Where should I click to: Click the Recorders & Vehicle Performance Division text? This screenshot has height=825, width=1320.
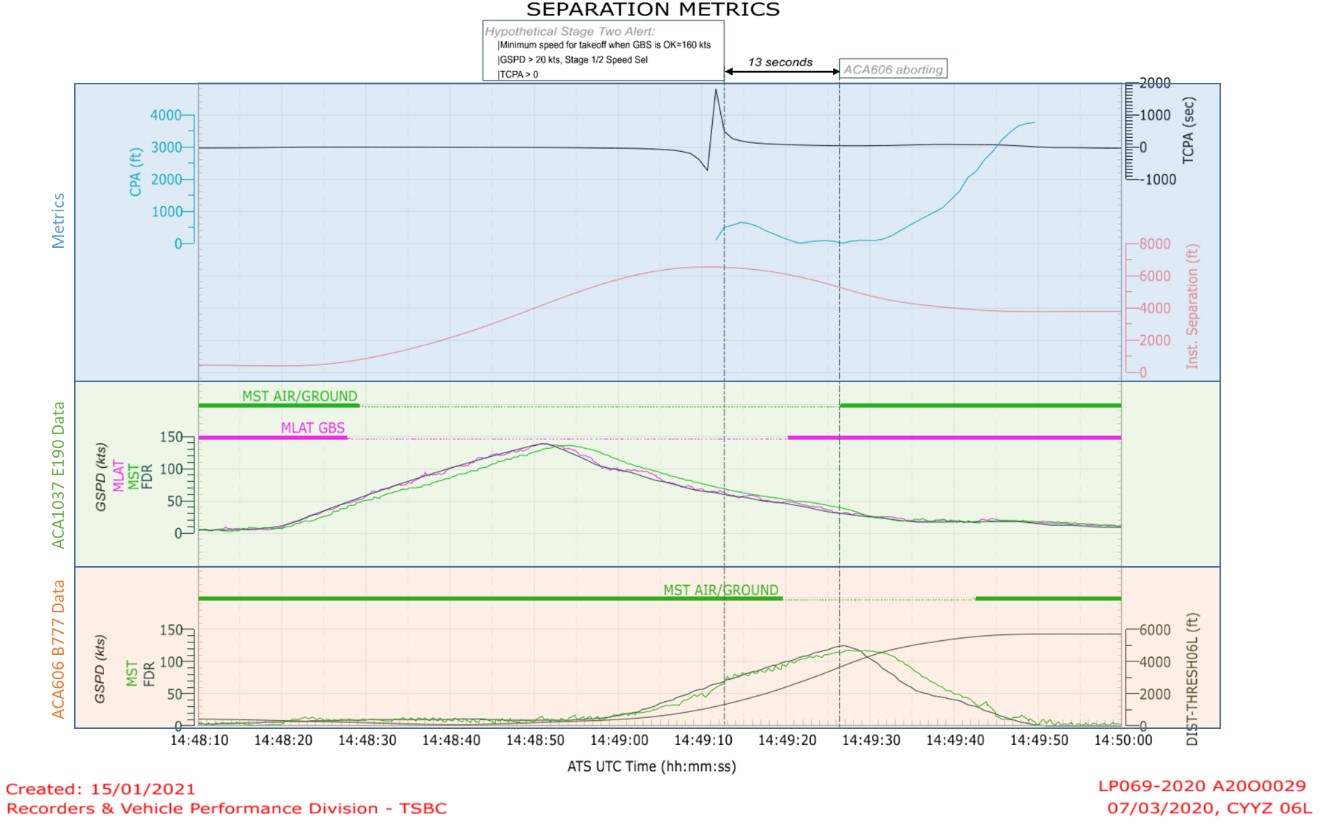227,808
